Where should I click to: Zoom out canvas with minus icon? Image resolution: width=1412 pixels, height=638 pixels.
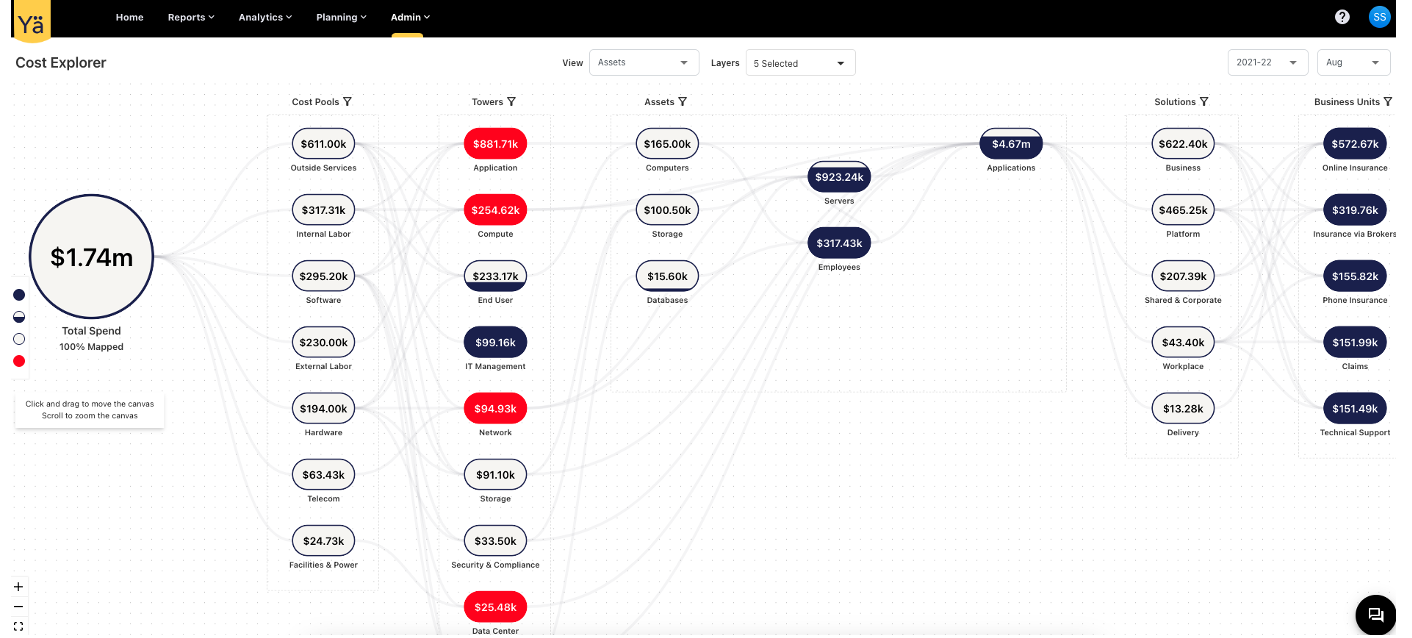[x=18, y=607]
